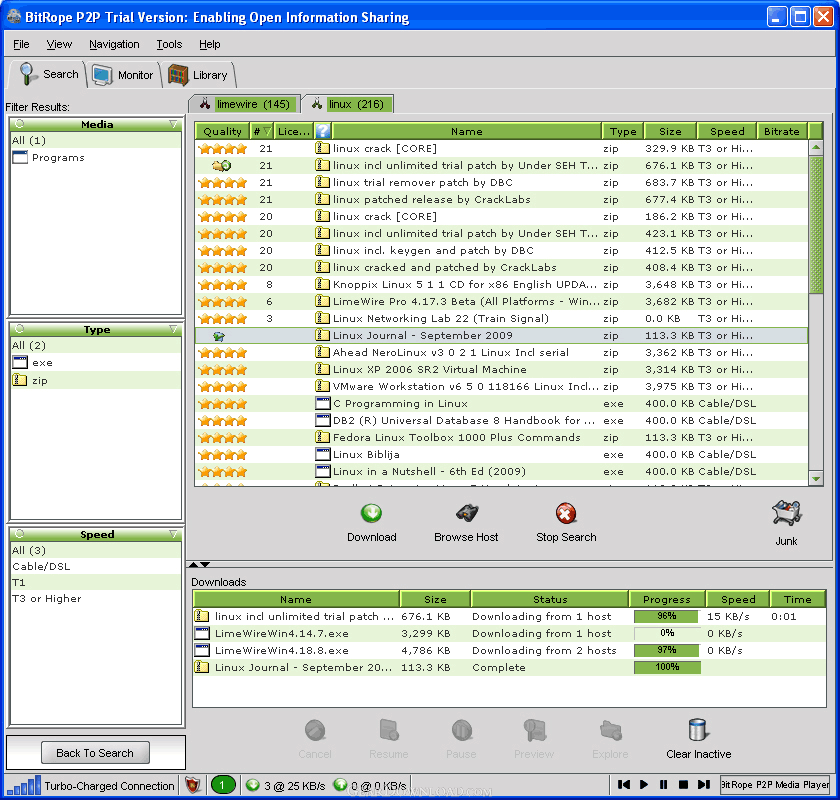Image resolution: width=840 pixels, height=800 pixels.
Task: Open the Tools menu
Action: coord(169,44)
